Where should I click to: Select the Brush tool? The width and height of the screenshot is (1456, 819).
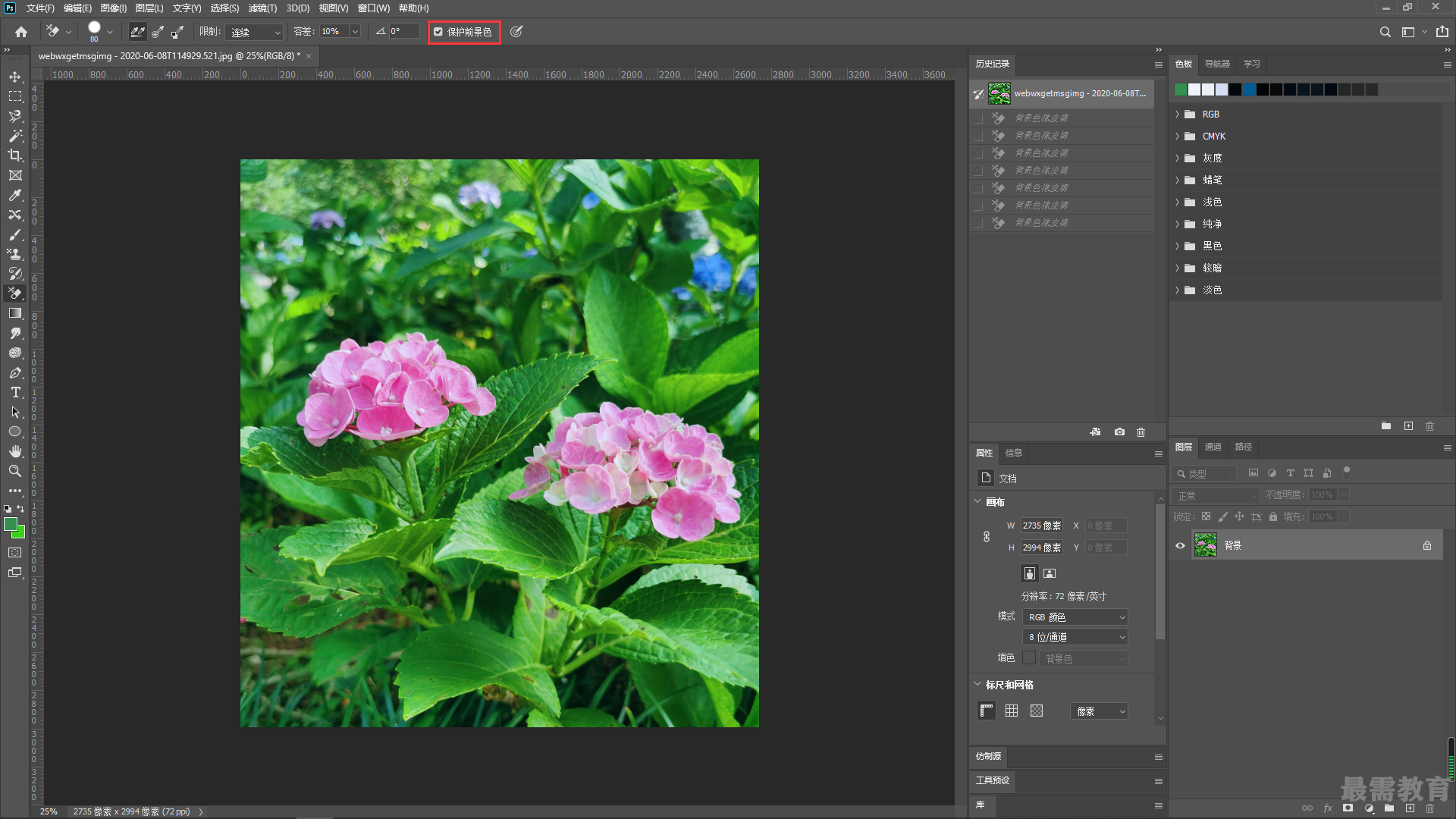point(15,234)
